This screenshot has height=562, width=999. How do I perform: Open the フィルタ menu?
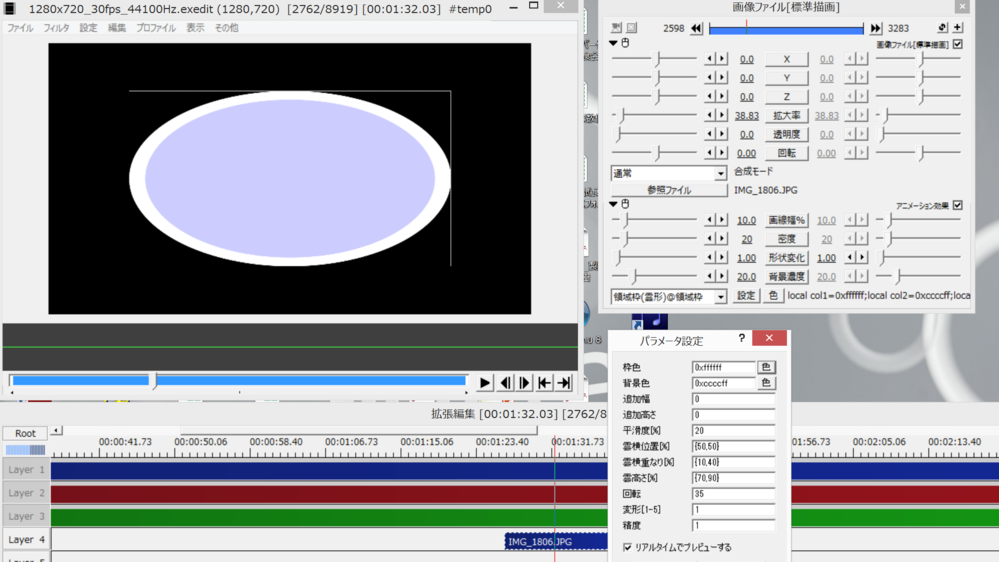[x=56, y=28]
